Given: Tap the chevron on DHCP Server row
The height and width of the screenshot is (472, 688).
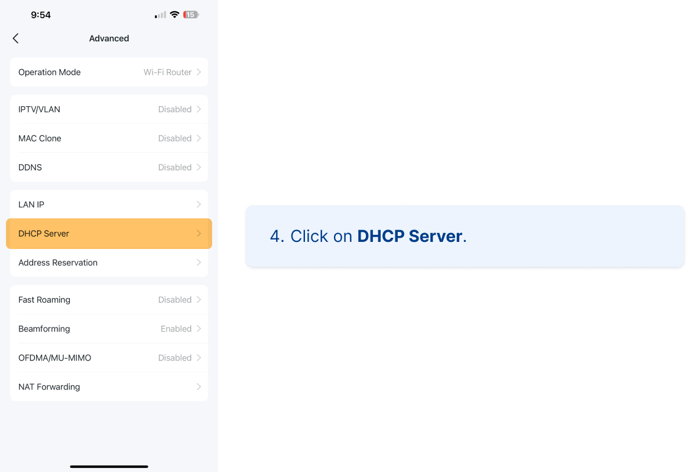Looking at the screenshot, I should pyautogui.click(x=199, y=233).
